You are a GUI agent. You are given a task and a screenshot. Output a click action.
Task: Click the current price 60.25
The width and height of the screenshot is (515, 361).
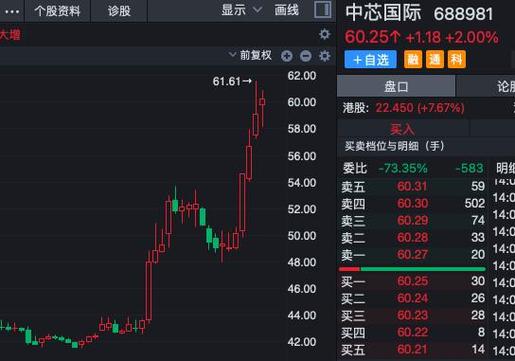pos(367,37)
